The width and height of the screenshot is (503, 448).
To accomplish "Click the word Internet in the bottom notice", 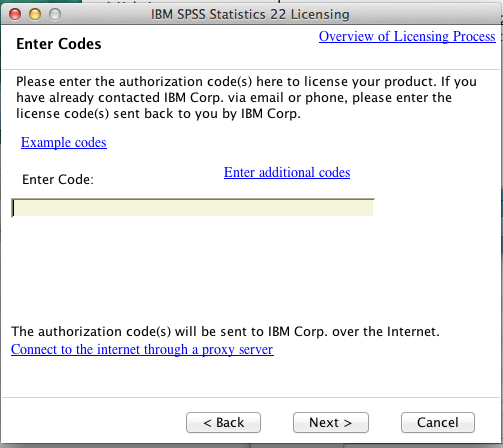I will click(x=412, y=332).
